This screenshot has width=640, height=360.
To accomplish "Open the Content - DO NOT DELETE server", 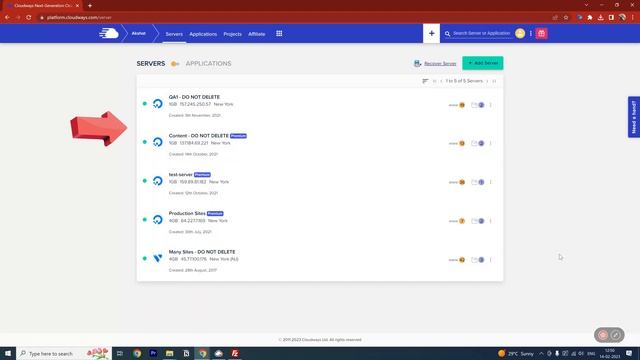I will pos(198,136).
